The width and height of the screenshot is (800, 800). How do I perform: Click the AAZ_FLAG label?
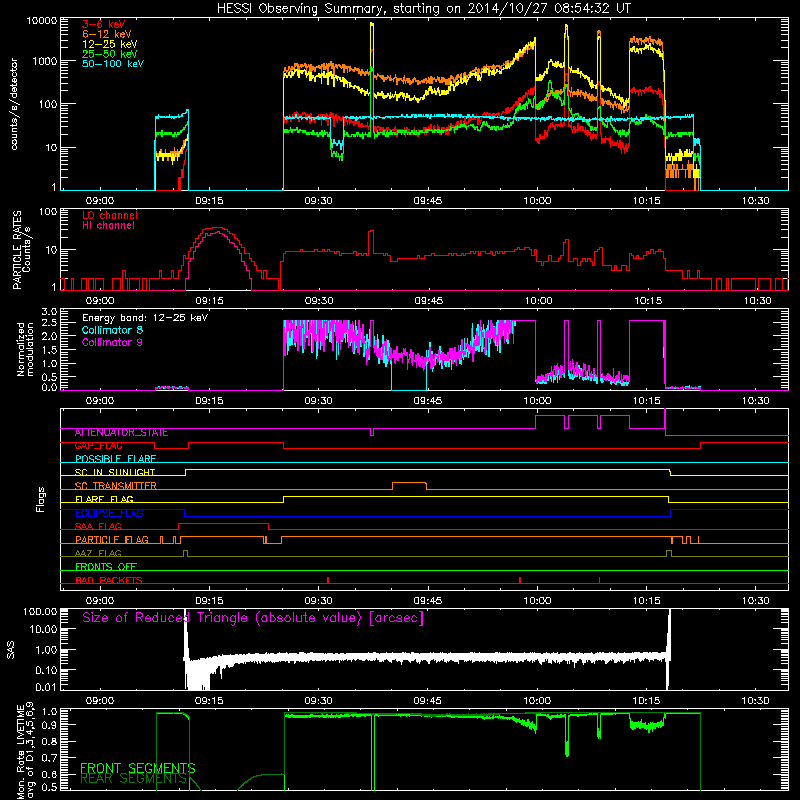pos(98,554)
